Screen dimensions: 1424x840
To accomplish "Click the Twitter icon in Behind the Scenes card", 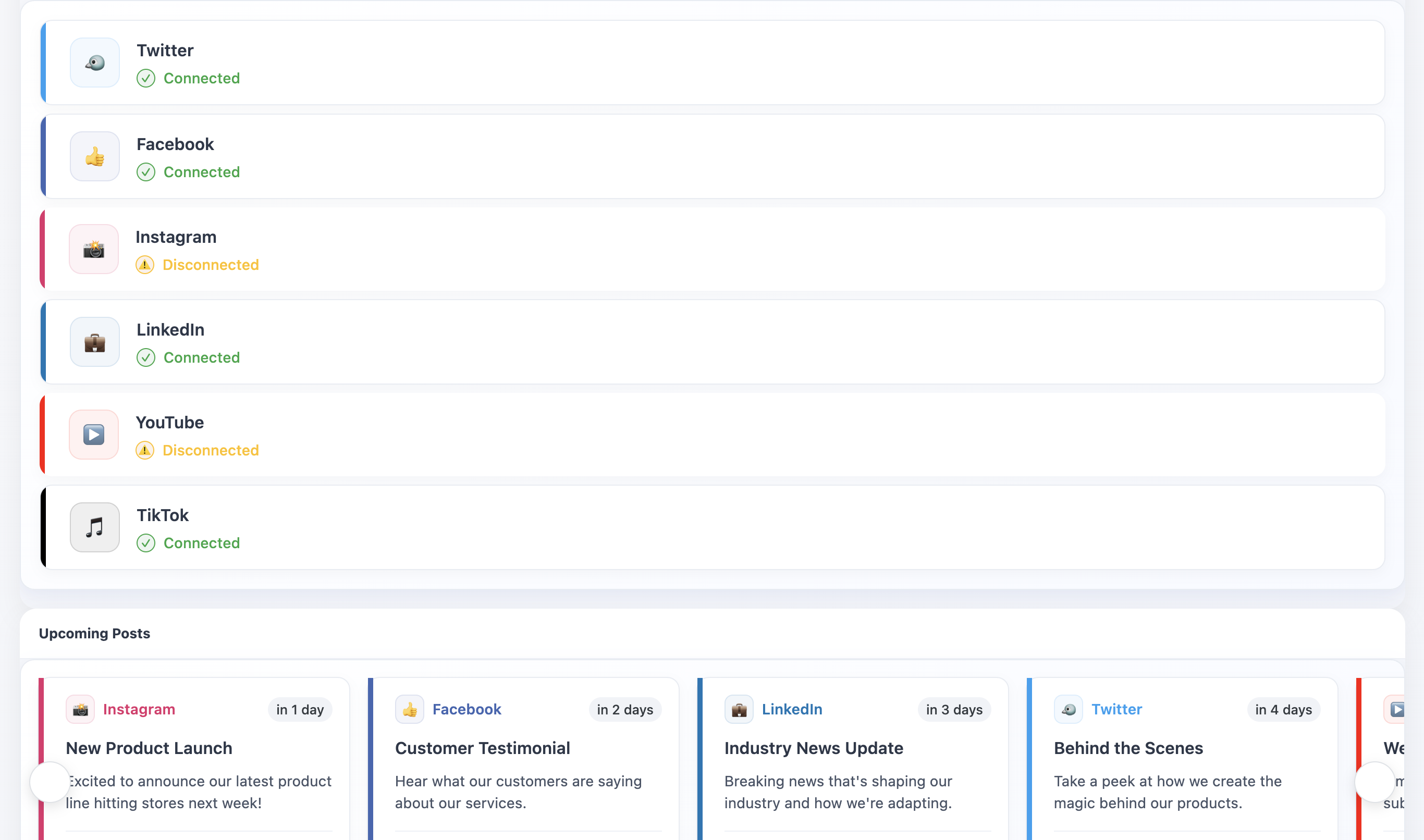I will point(1069,710).
